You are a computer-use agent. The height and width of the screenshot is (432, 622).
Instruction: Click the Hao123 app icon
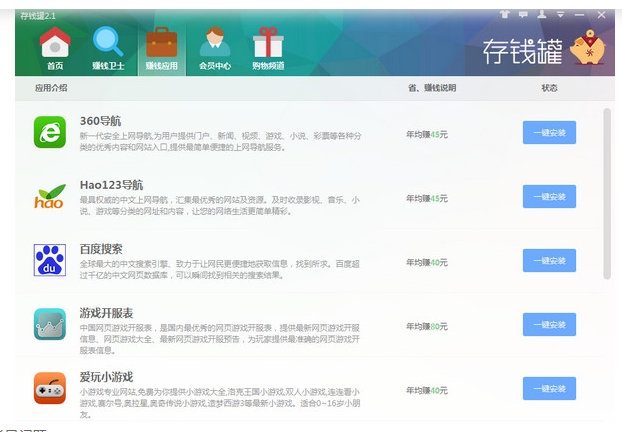(x=49, y=196)
